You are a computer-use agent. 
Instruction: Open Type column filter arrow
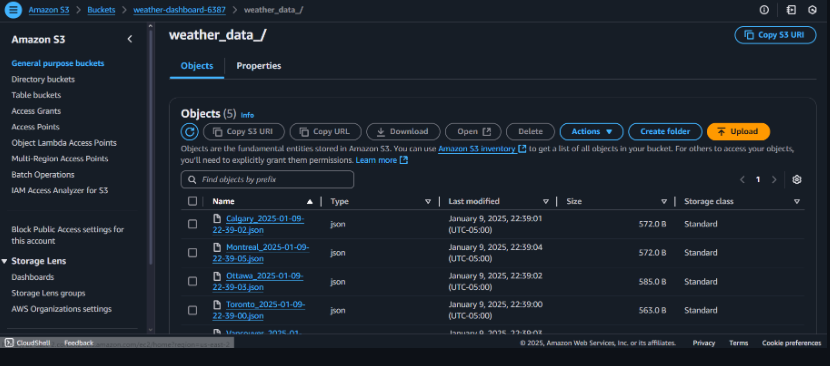pyautogui.click(x=428, y=202)
